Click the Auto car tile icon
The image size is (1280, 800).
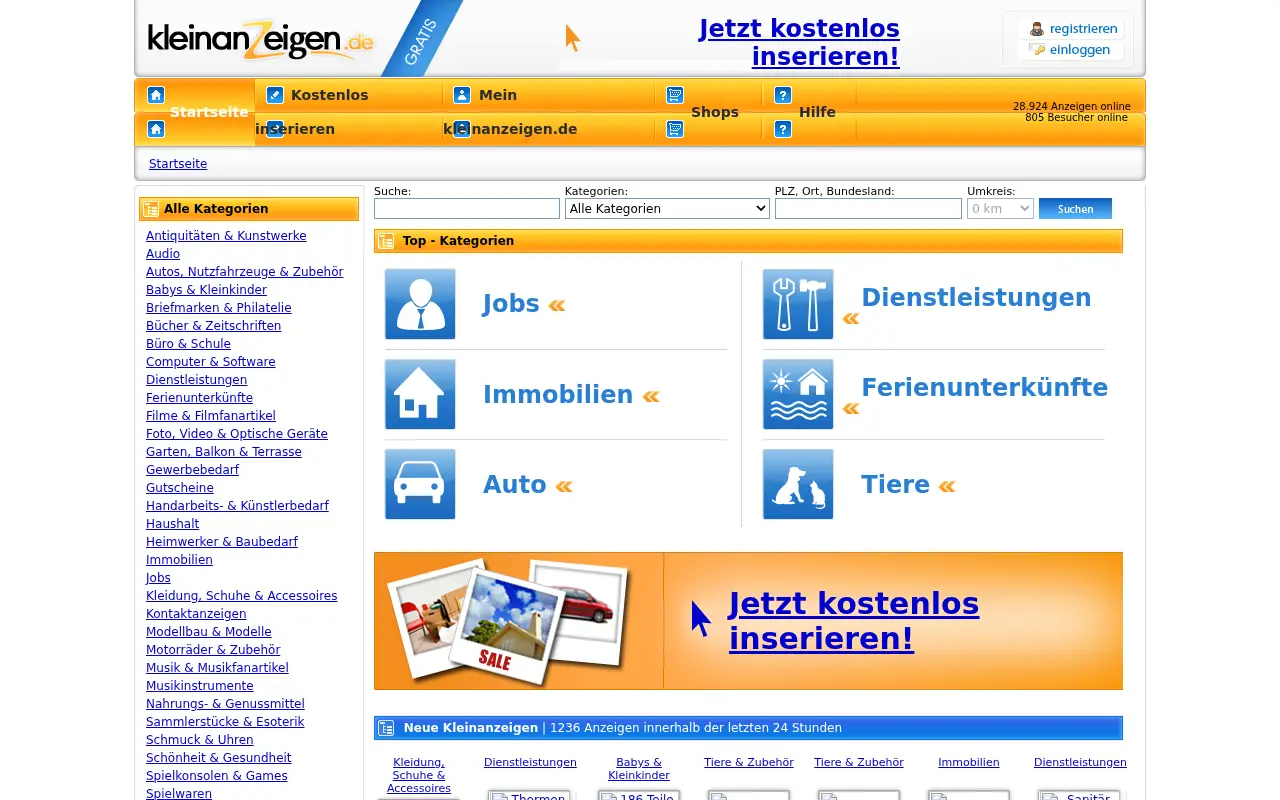pos(420,484)
